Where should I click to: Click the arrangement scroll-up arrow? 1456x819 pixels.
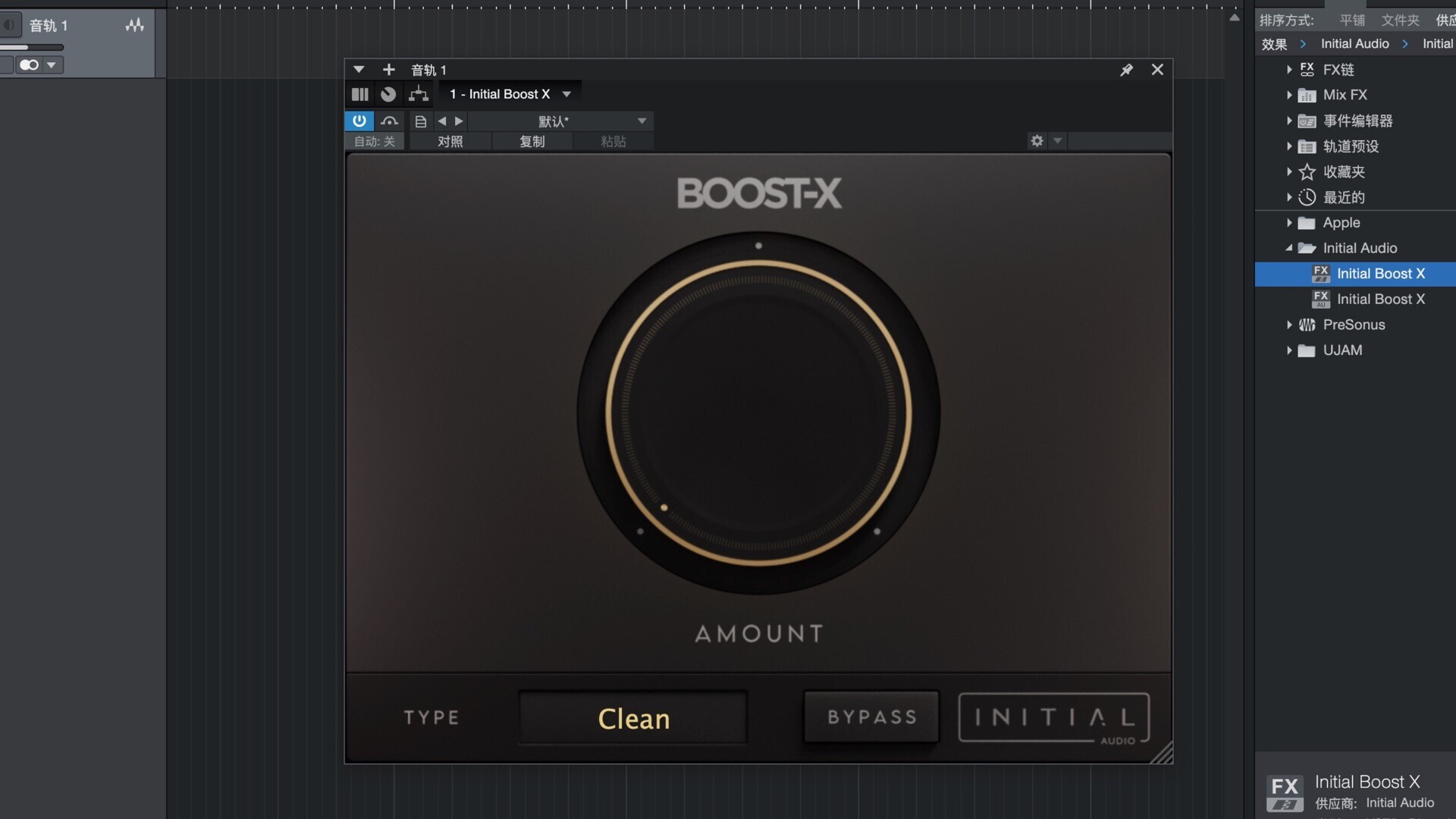[1235, 17]
